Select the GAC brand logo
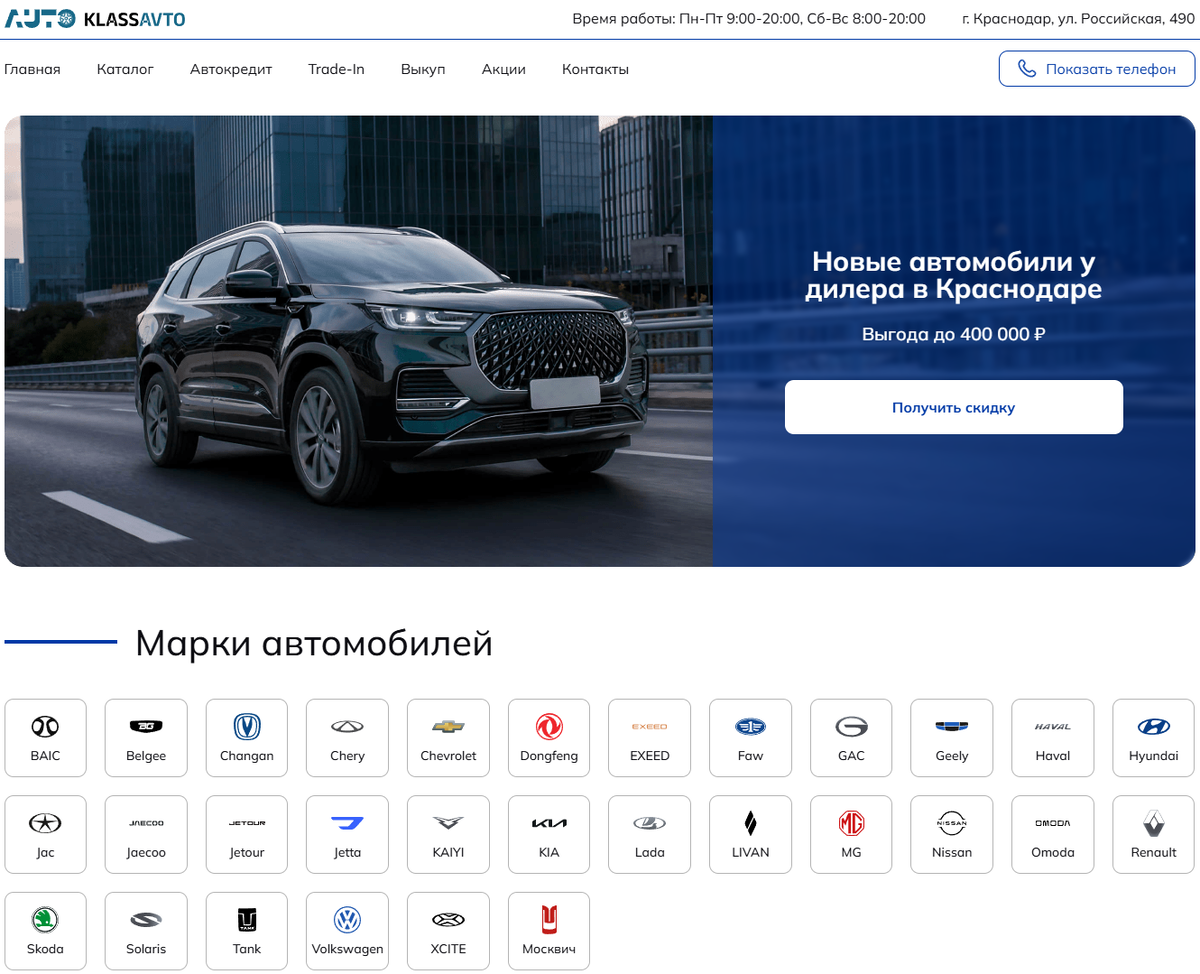 pos(851,727)
